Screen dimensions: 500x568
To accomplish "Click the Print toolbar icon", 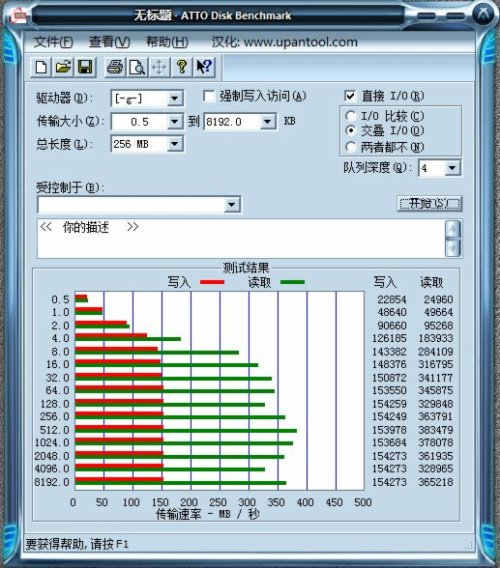I will pyautogui.click(x=115, y=67).
